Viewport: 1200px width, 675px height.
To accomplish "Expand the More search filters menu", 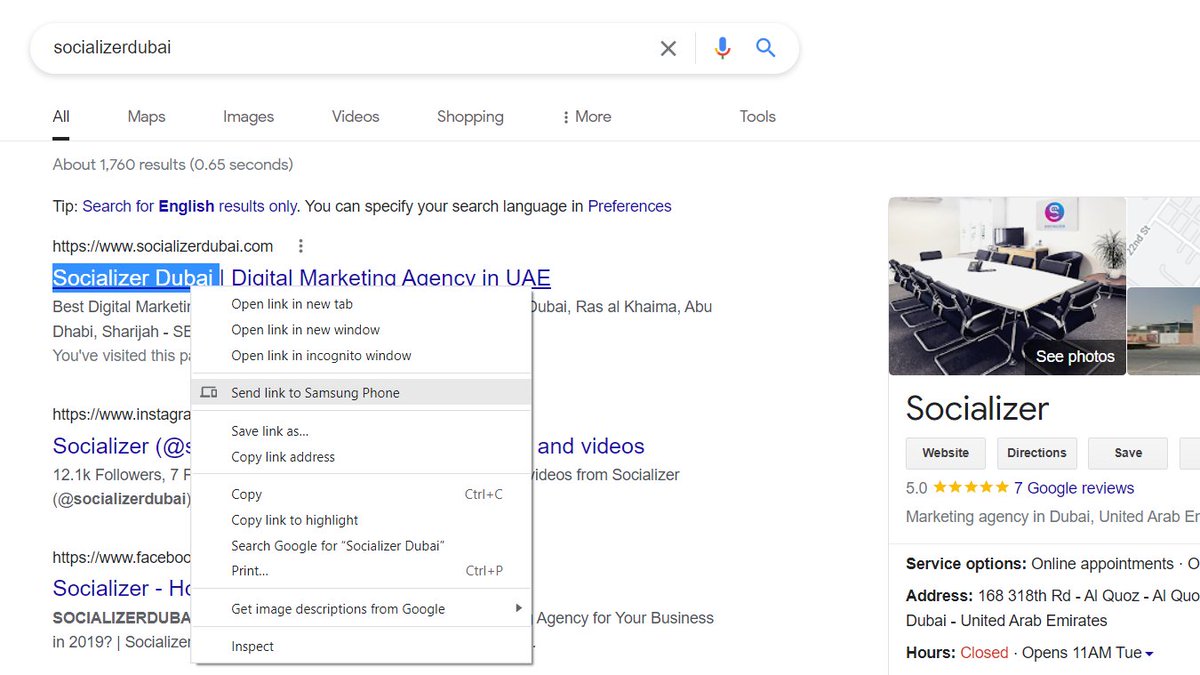I will coord(587,117).
